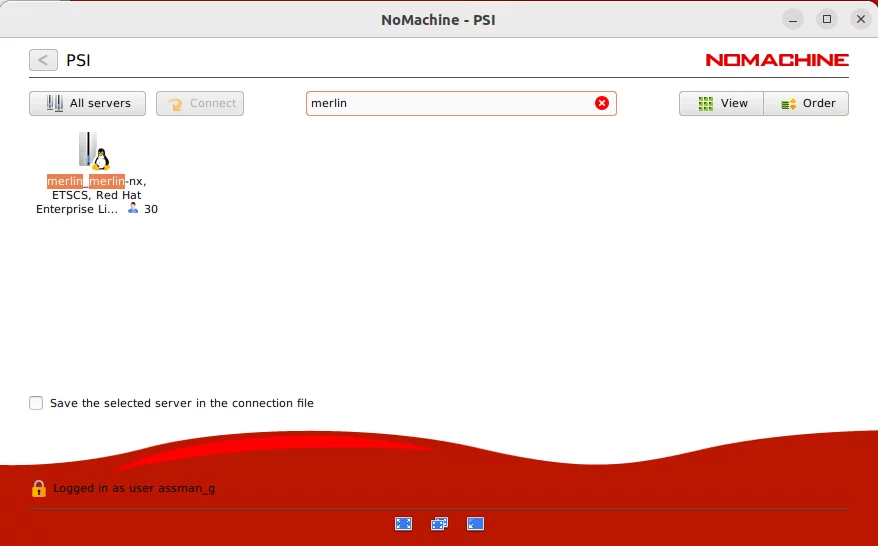Click the padlock icon near logged-in user
This screenshot has height=546, width=878.
[38, 489]
